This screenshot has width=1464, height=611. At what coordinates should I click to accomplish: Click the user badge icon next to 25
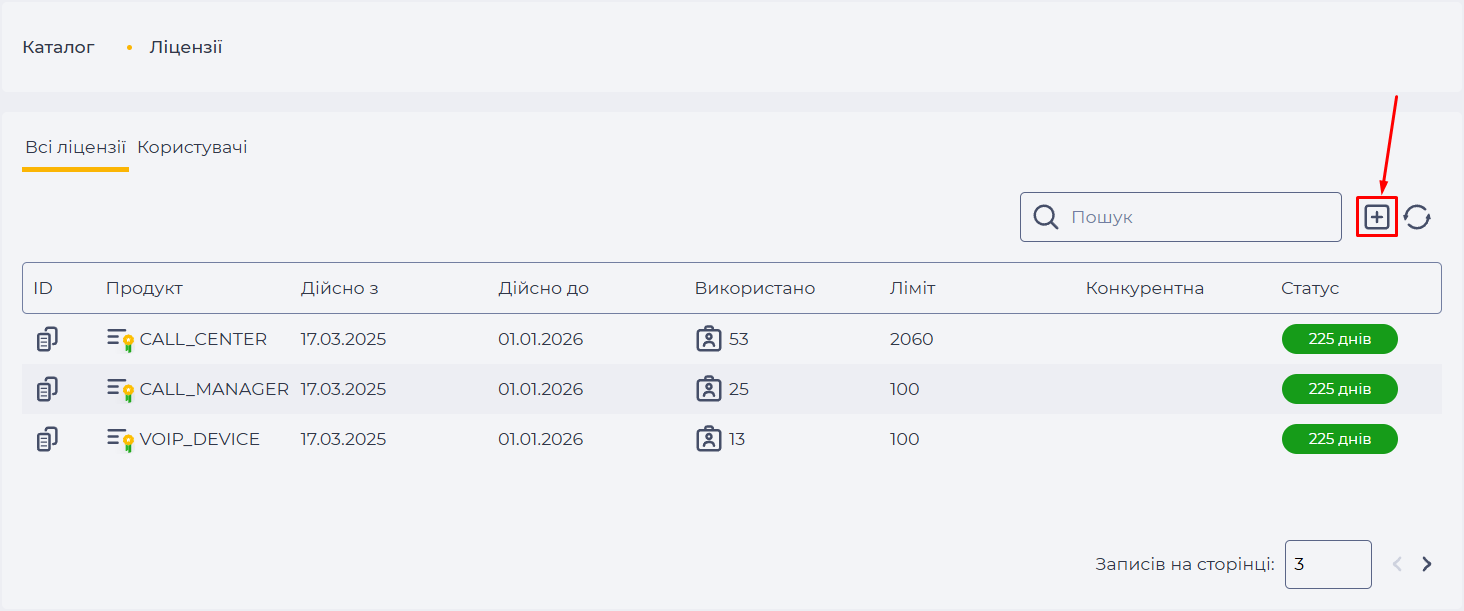click(708, 389)
